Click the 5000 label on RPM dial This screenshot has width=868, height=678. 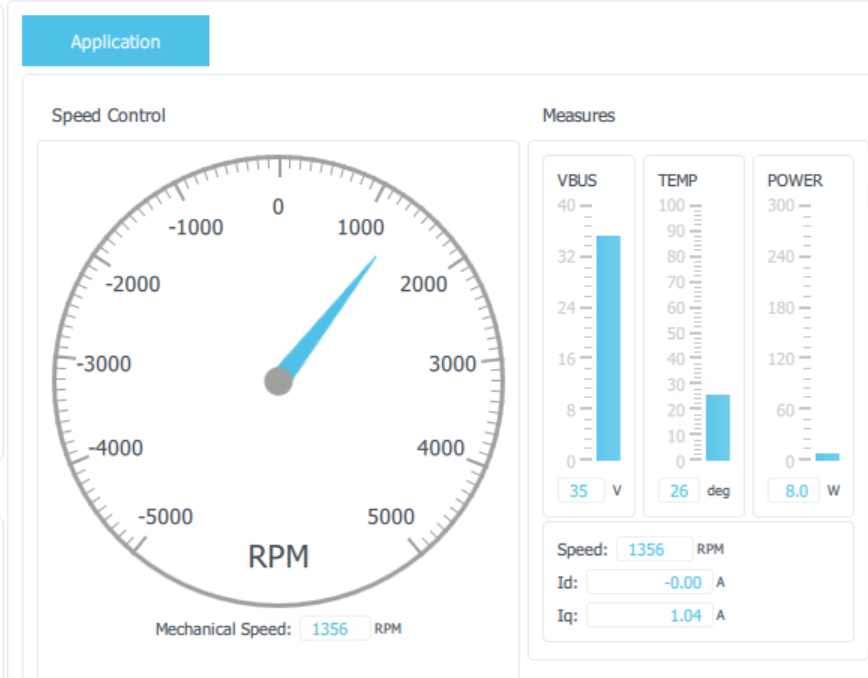coord(391,517)
